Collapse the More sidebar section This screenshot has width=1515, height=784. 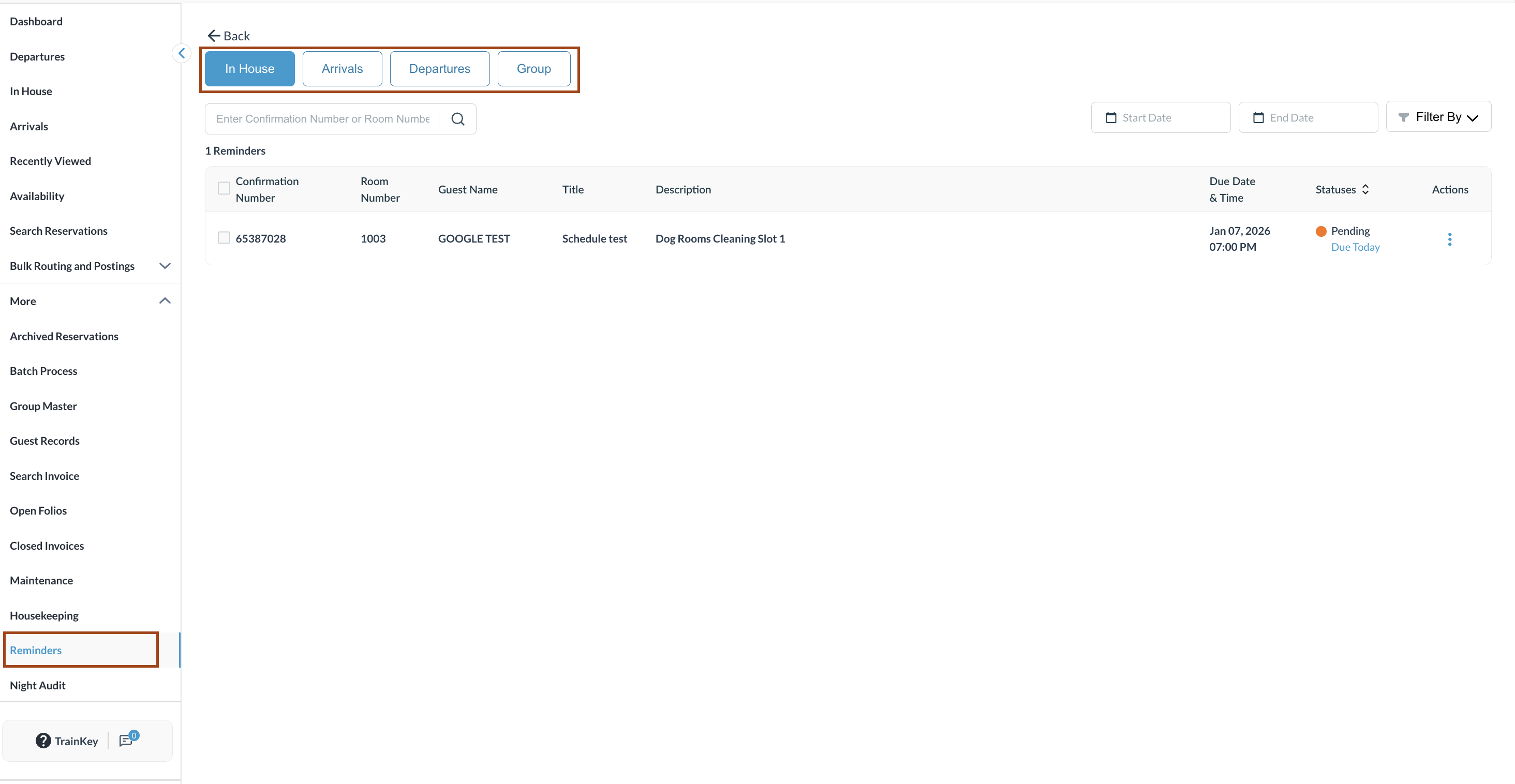tap(165, 301)
